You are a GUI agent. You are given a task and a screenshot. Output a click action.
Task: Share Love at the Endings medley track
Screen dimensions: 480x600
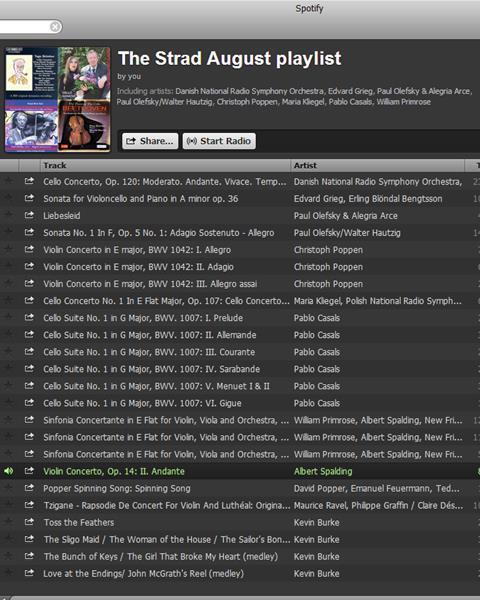point(29,572)
